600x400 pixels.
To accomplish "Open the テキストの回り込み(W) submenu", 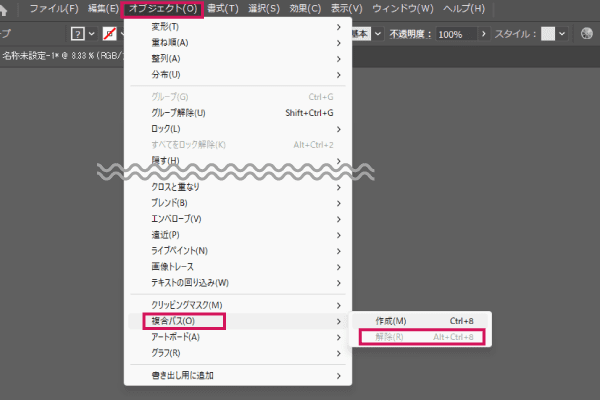I will (x=238, y=283).
